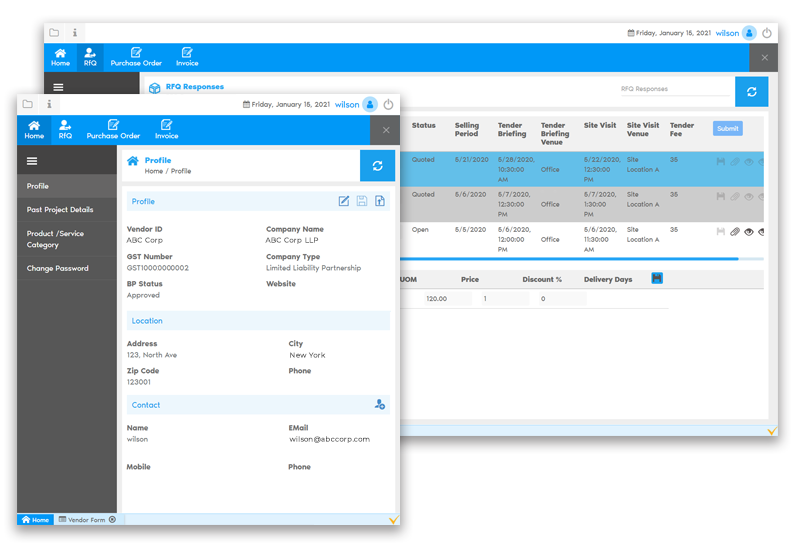Image resolution: width=800 pixels, height=544 pixels.
Task: Open the info icon in the front window header
Action: tap(48, 104)
